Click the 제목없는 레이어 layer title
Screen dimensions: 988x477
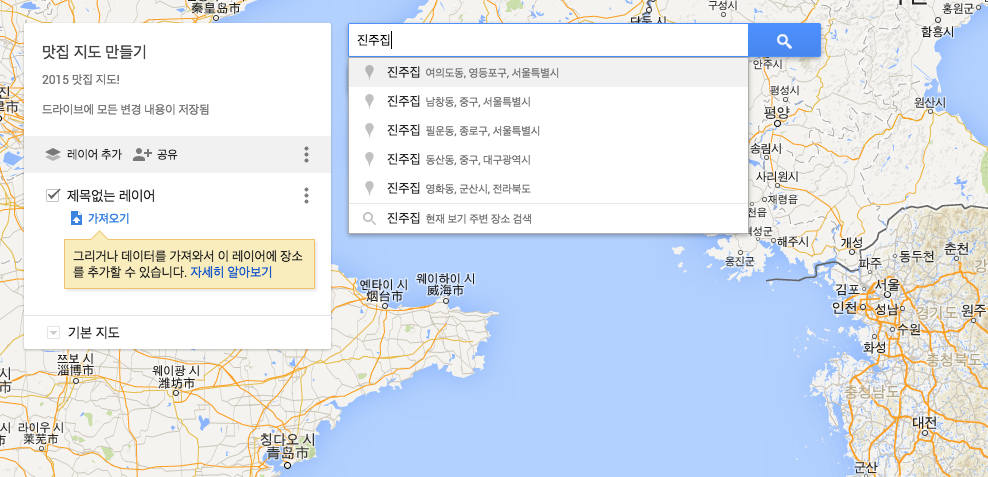111,195
